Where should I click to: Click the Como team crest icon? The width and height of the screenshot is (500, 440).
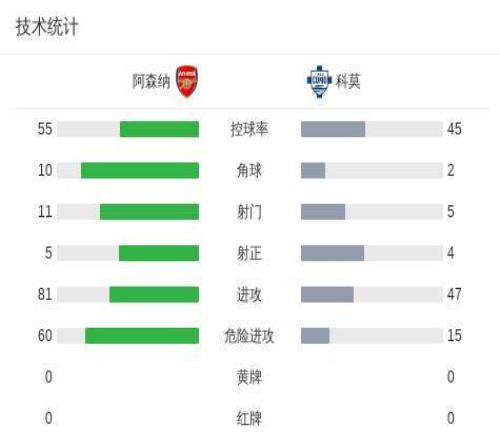pyautogui.click(x=319, y=81)
